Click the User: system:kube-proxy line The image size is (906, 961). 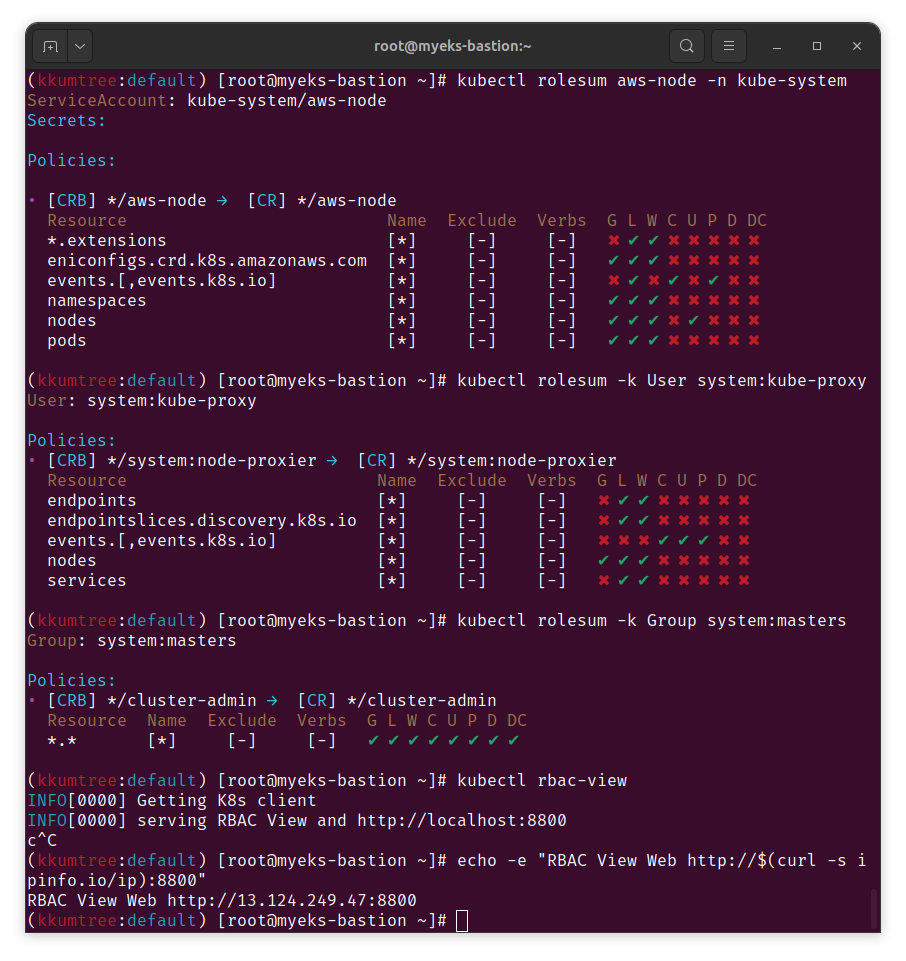[x=142, y=400]
